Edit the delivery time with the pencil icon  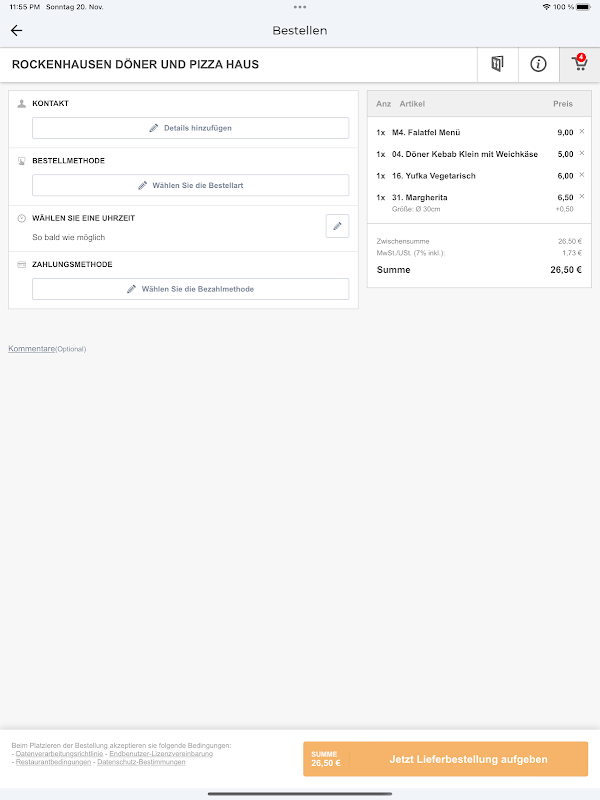point(337,226)
